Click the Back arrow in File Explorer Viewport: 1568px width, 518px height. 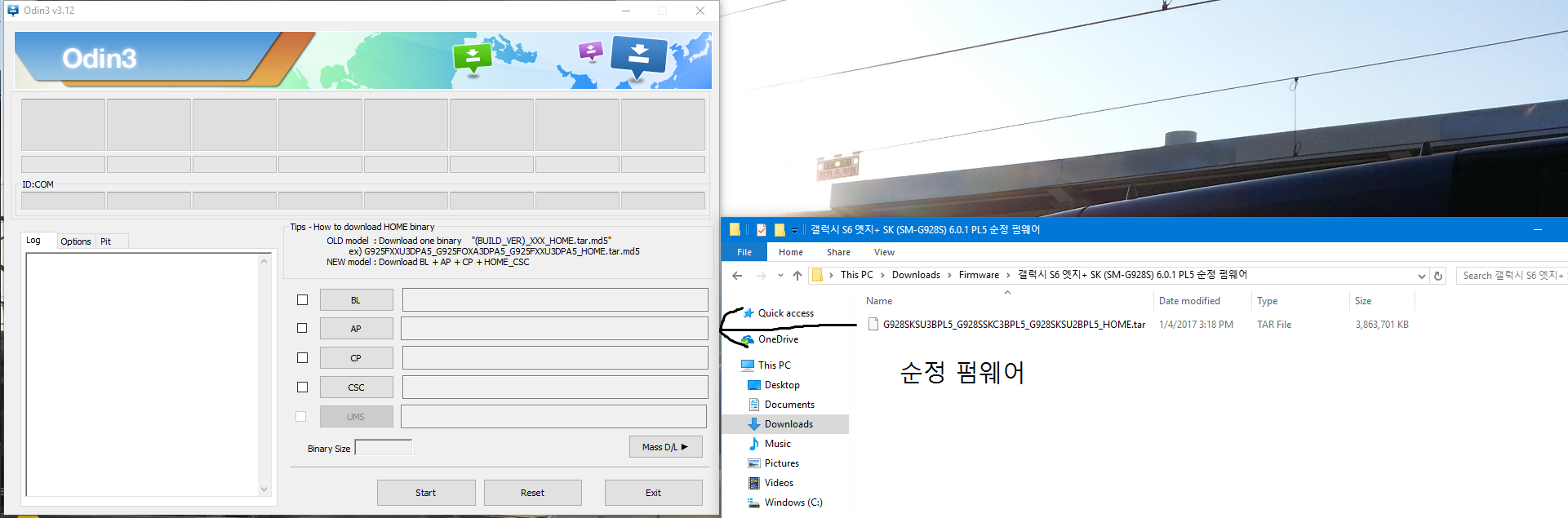[737, 276]
